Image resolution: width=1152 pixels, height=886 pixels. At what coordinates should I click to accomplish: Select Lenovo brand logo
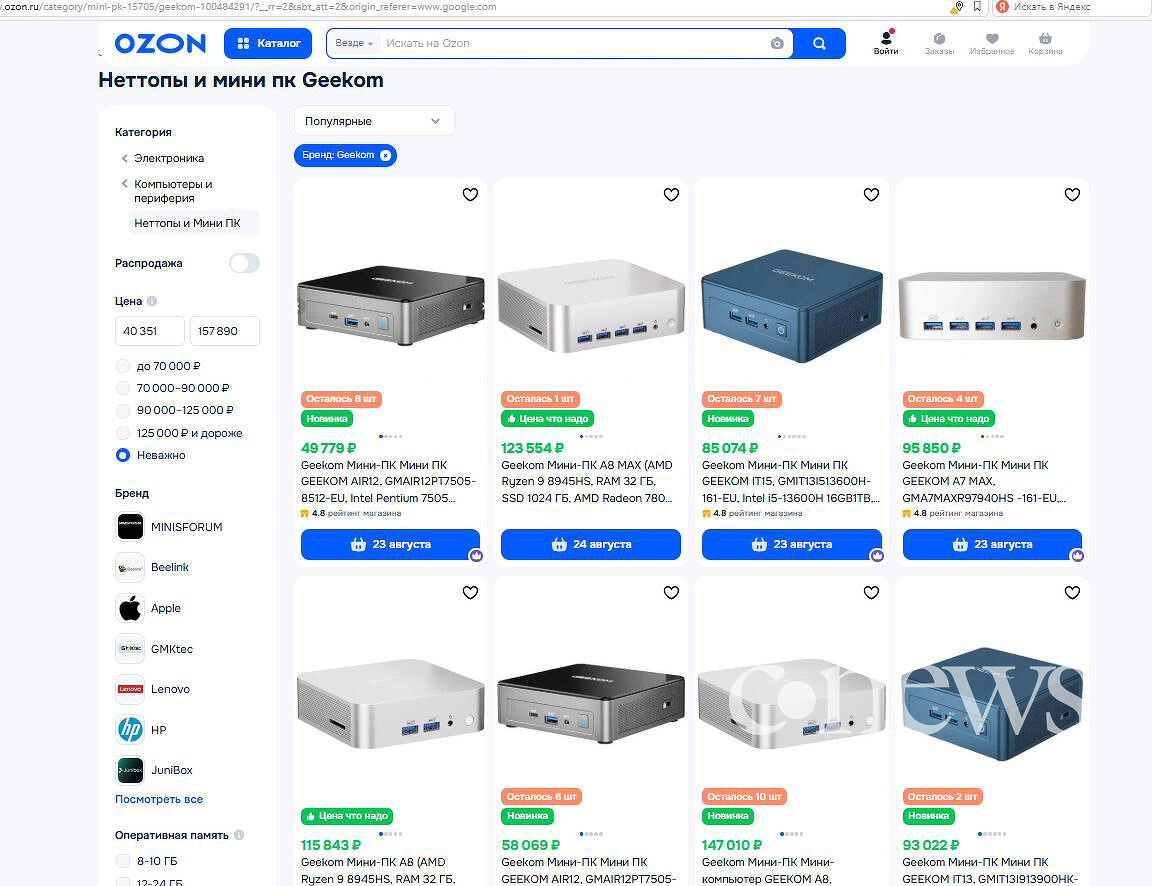pyautogui.click(x=130, y=689)
